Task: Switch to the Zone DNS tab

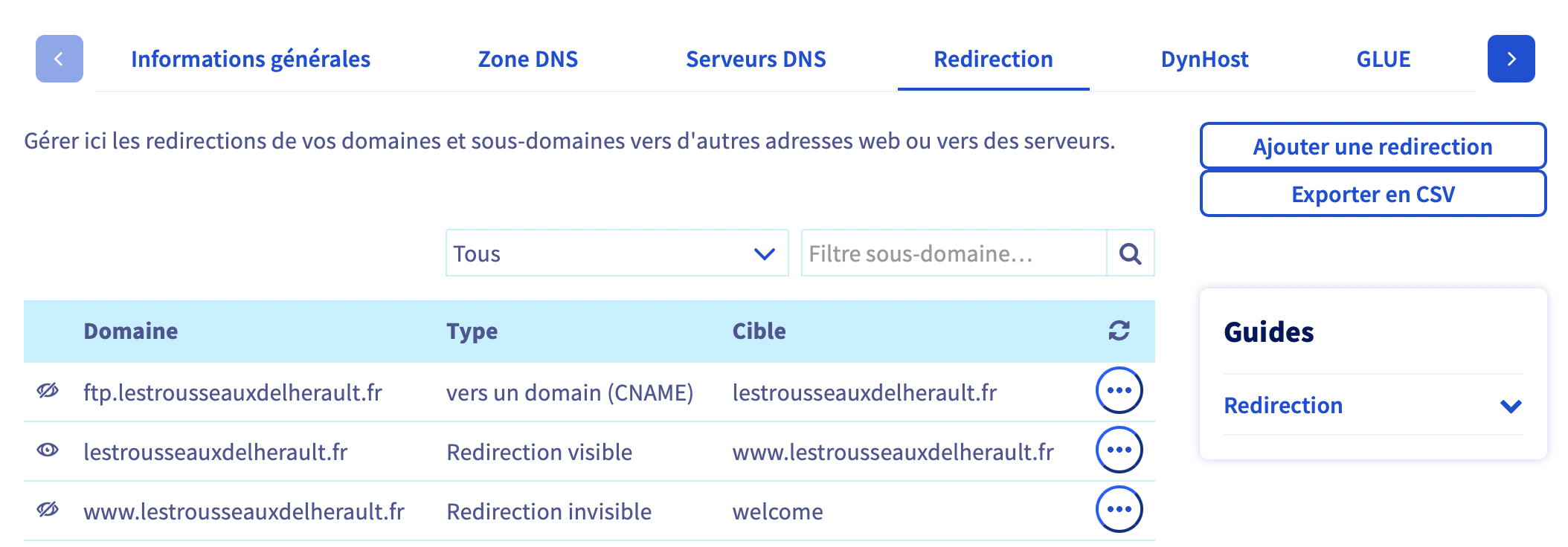Action: pyautogui.click(x=527, y=59)
